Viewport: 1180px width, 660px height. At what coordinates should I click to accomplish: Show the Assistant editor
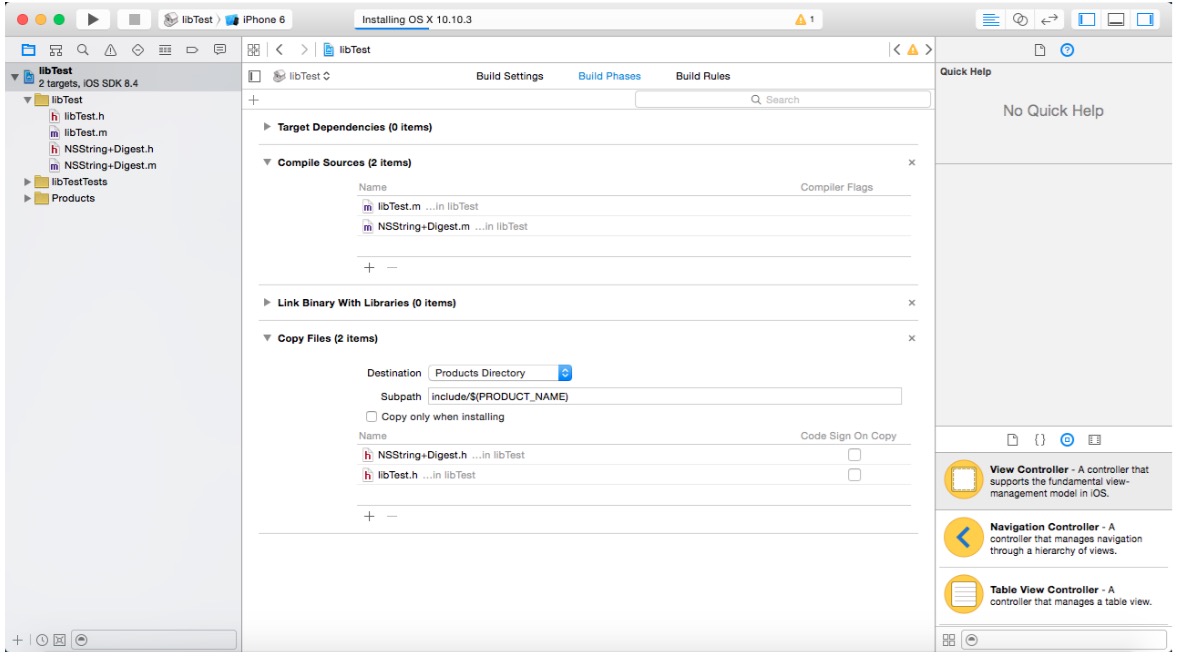pyautogui.click(x=1020, y=20)
